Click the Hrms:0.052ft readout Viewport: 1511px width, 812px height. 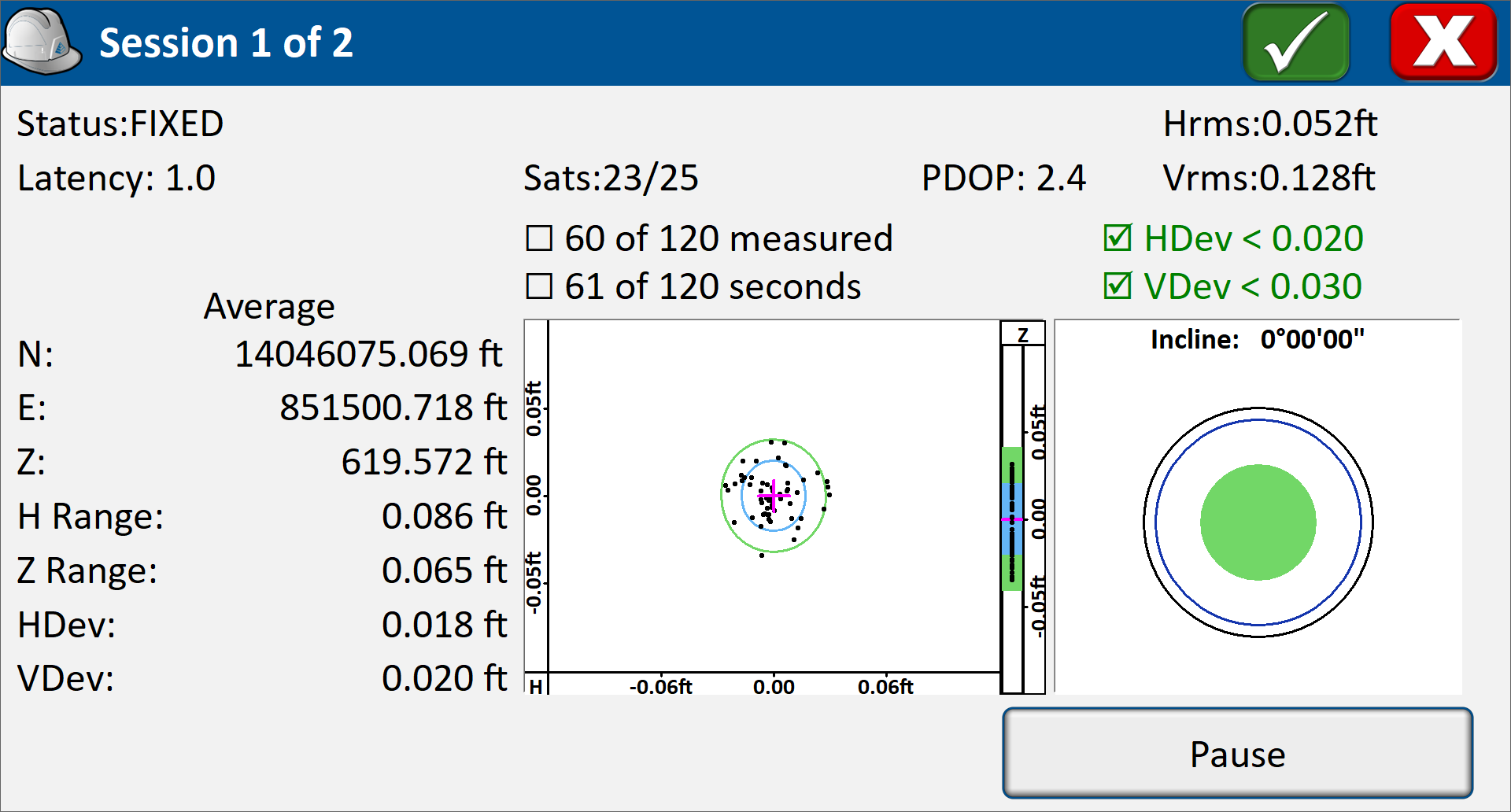(1270, 124)
